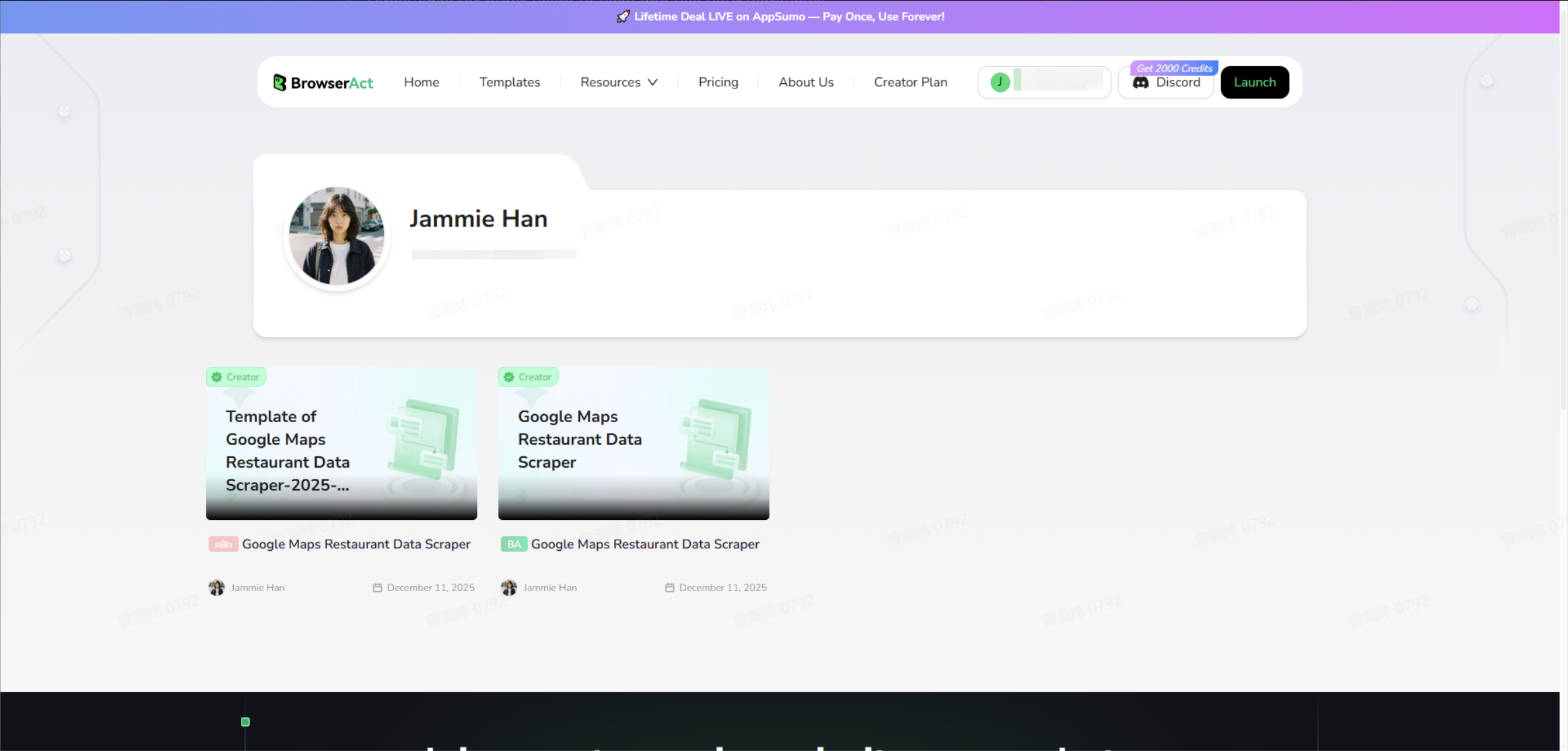Click the Discord logo icon
The image size is (1568, 751).
point(1141,83)
